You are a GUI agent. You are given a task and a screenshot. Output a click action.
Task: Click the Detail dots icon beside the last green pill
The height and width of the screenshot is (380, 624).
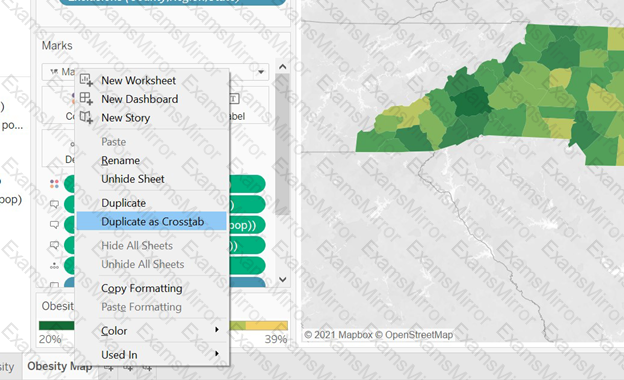coord(54,266)
